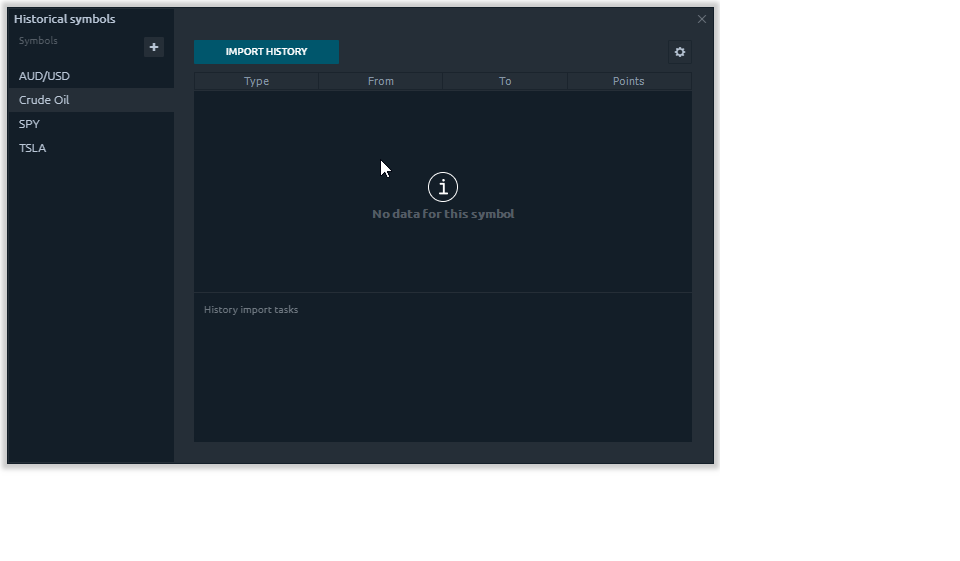Select the Crude Oil symbol
960x561 pixels.
(44, 100)
